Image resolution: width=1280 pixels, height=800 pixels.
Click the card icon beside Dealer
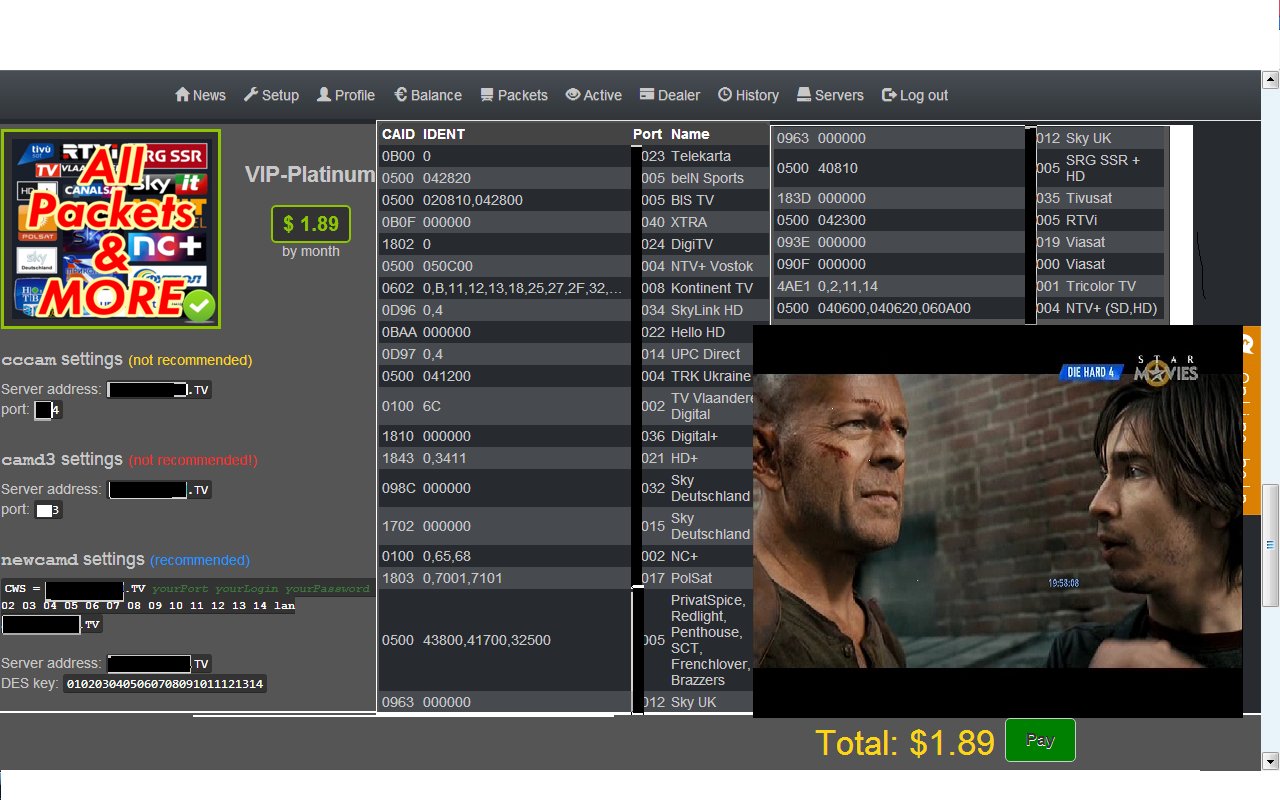(x=647, y=94)
